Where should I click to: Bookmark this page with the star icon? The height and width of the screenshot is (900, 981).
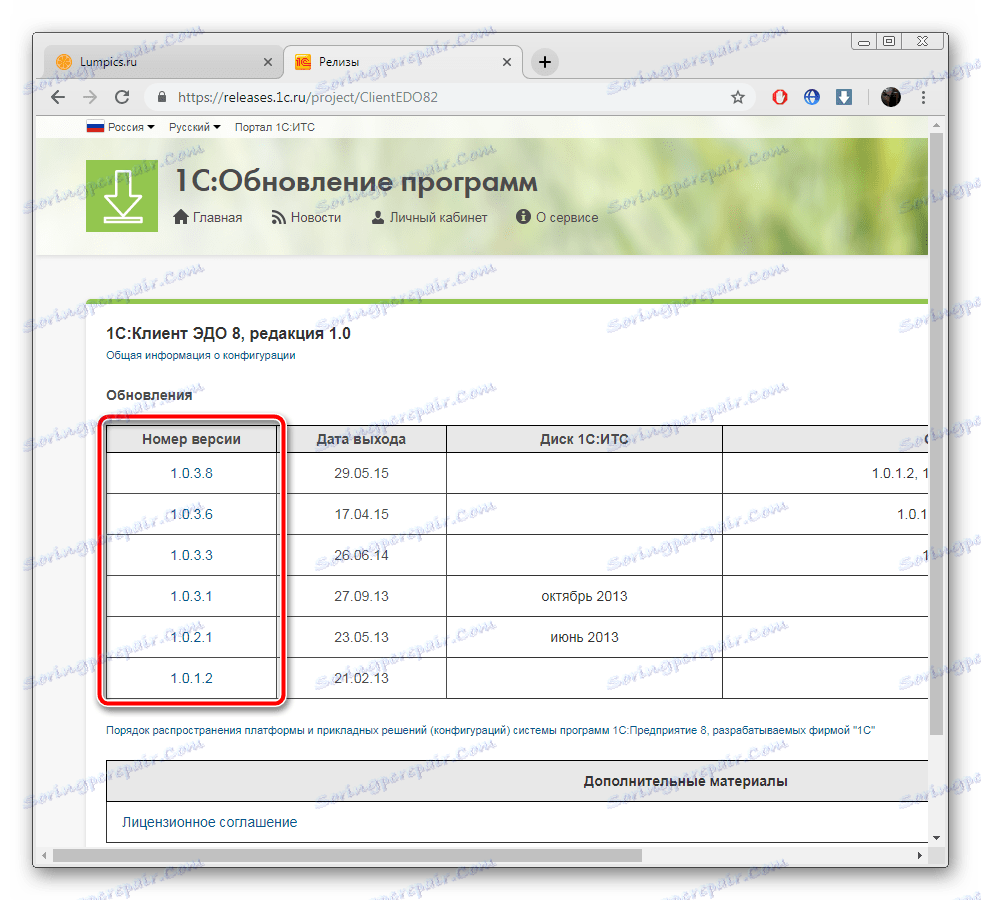738,97
